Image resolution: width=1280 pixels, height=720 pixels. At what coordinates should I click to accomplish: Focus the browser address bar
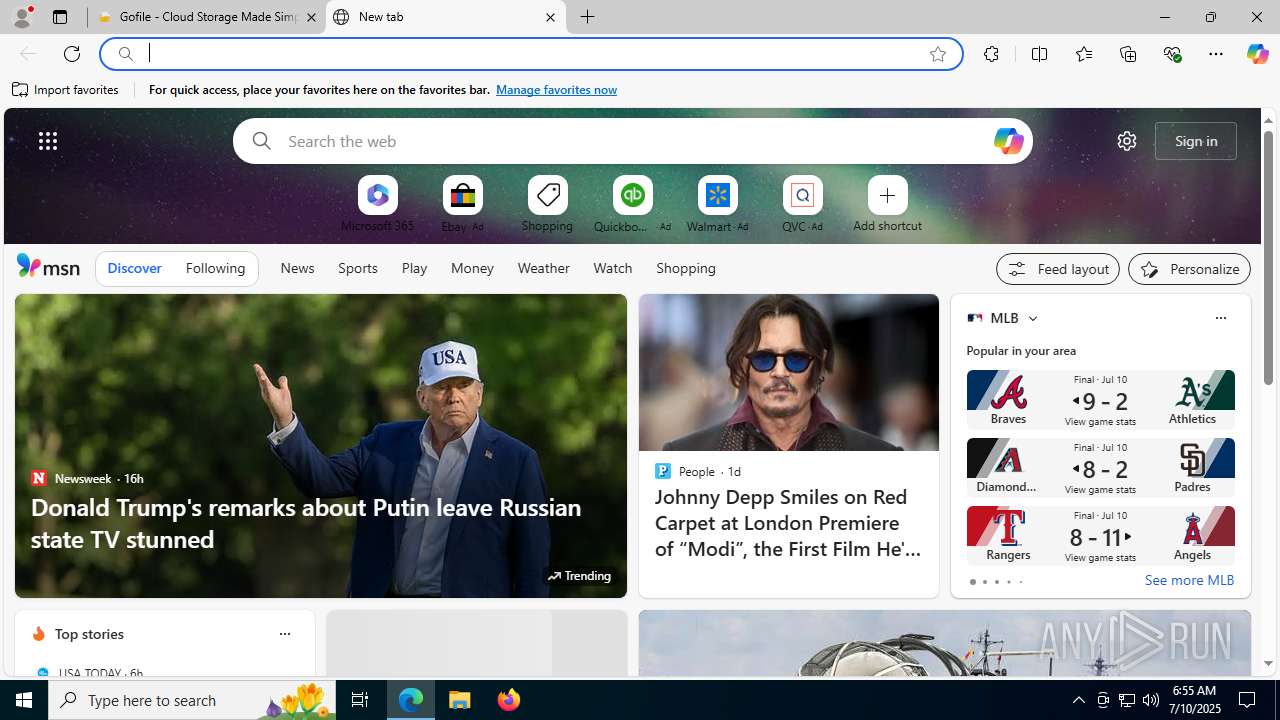coord(530,54)
